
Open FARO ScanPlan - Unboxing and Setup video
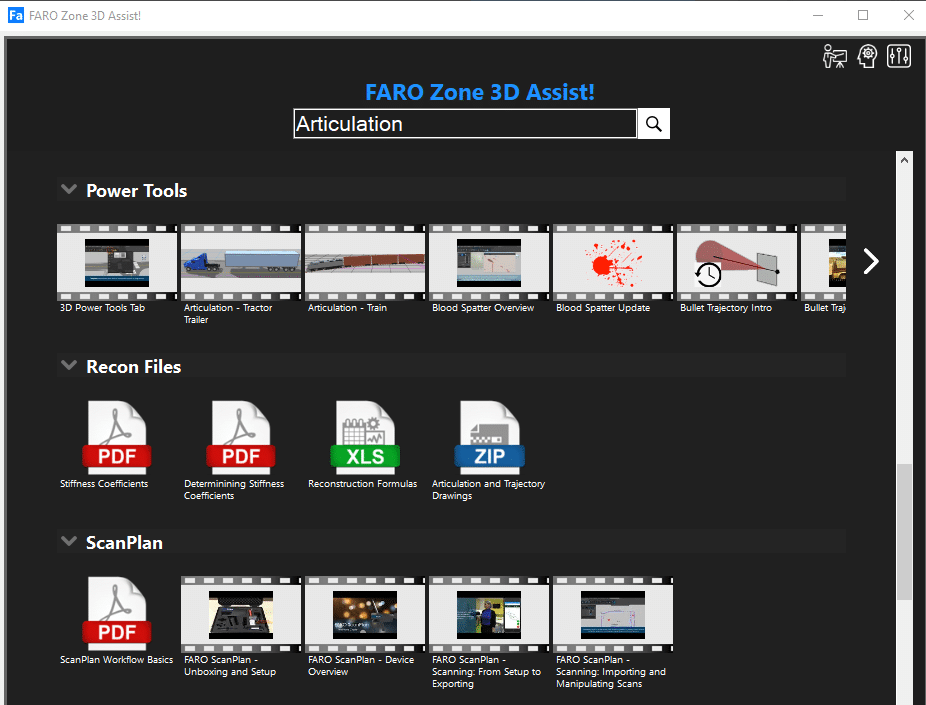coord(240,613)
